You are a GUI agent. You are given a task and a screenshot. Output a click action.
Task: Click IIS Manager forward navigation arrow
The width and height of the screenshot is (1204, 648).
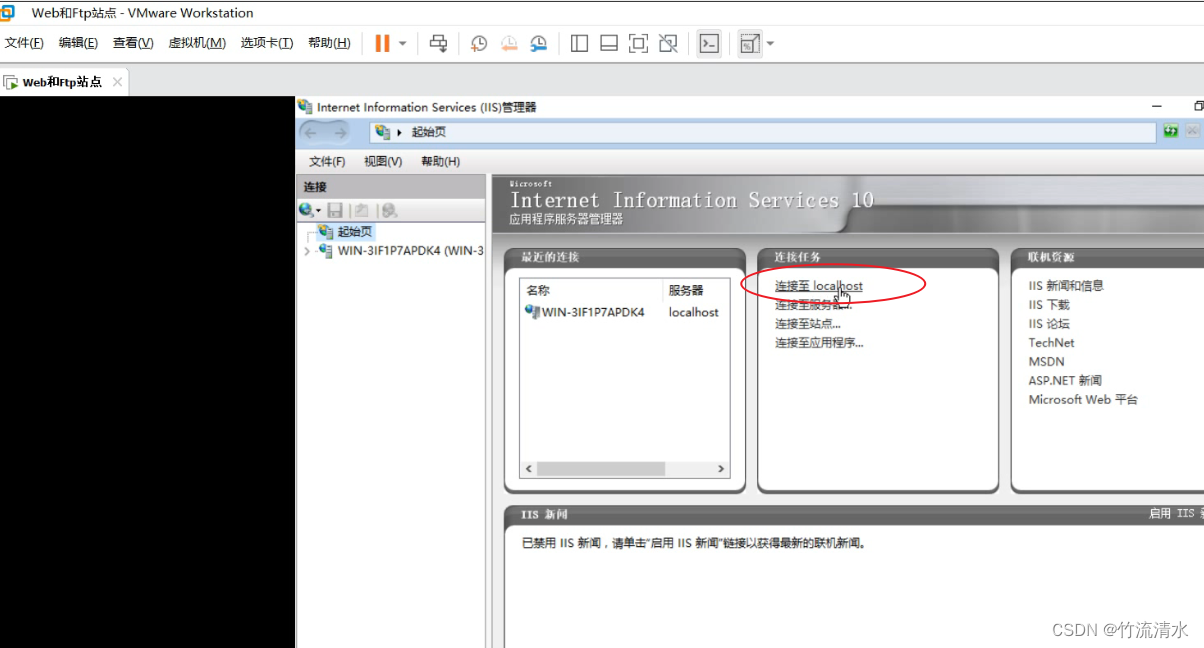341,132
